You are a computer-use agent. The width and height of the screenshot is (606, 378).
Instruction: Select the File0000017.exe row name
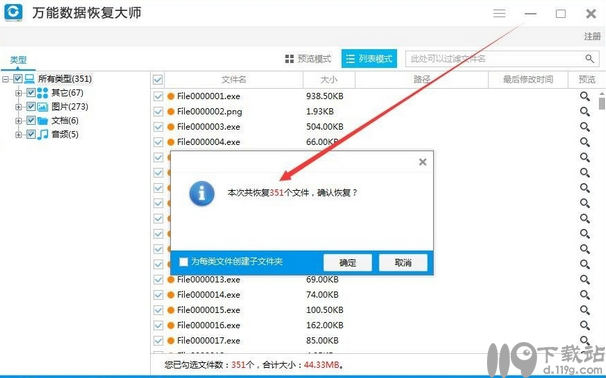pyautogui.click(x=209, y=341)
